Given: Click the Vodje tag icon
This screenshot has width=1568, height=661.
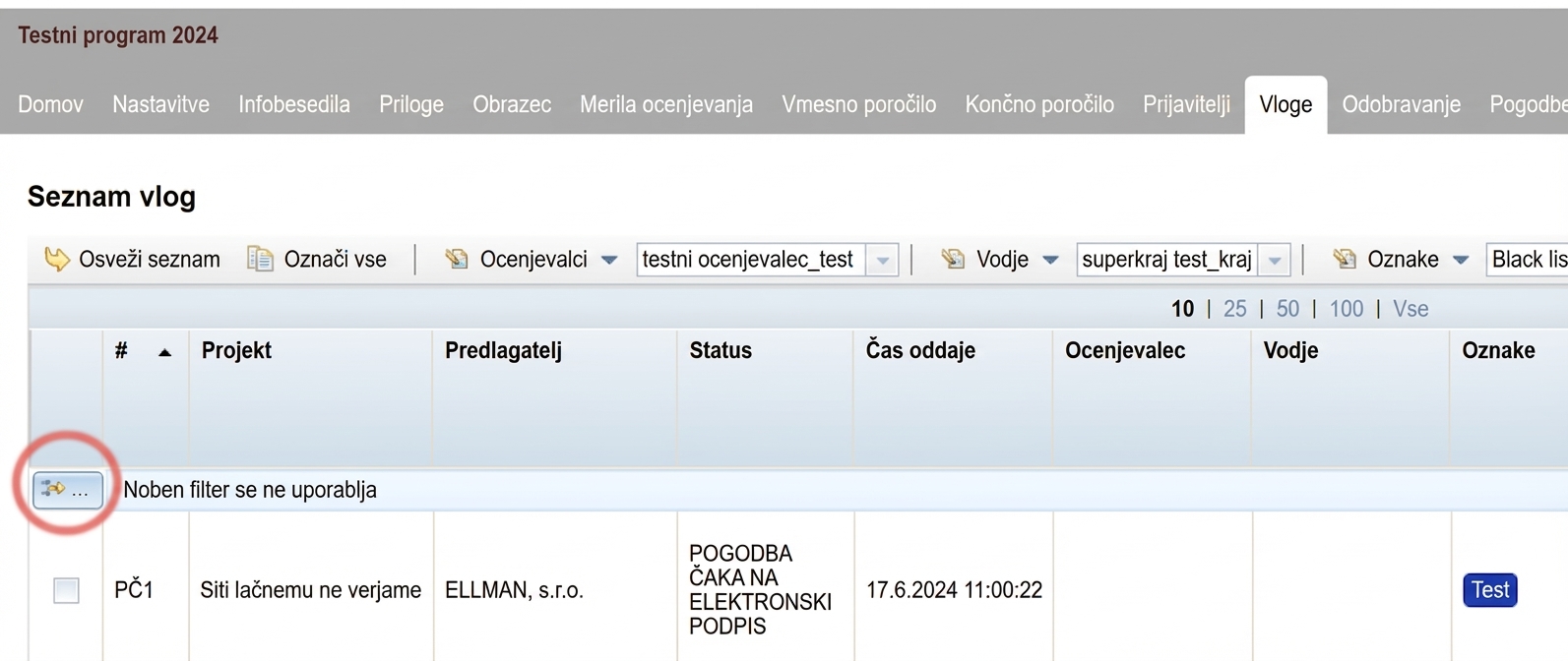Looking at the screenshot, I should pos(952,260).
